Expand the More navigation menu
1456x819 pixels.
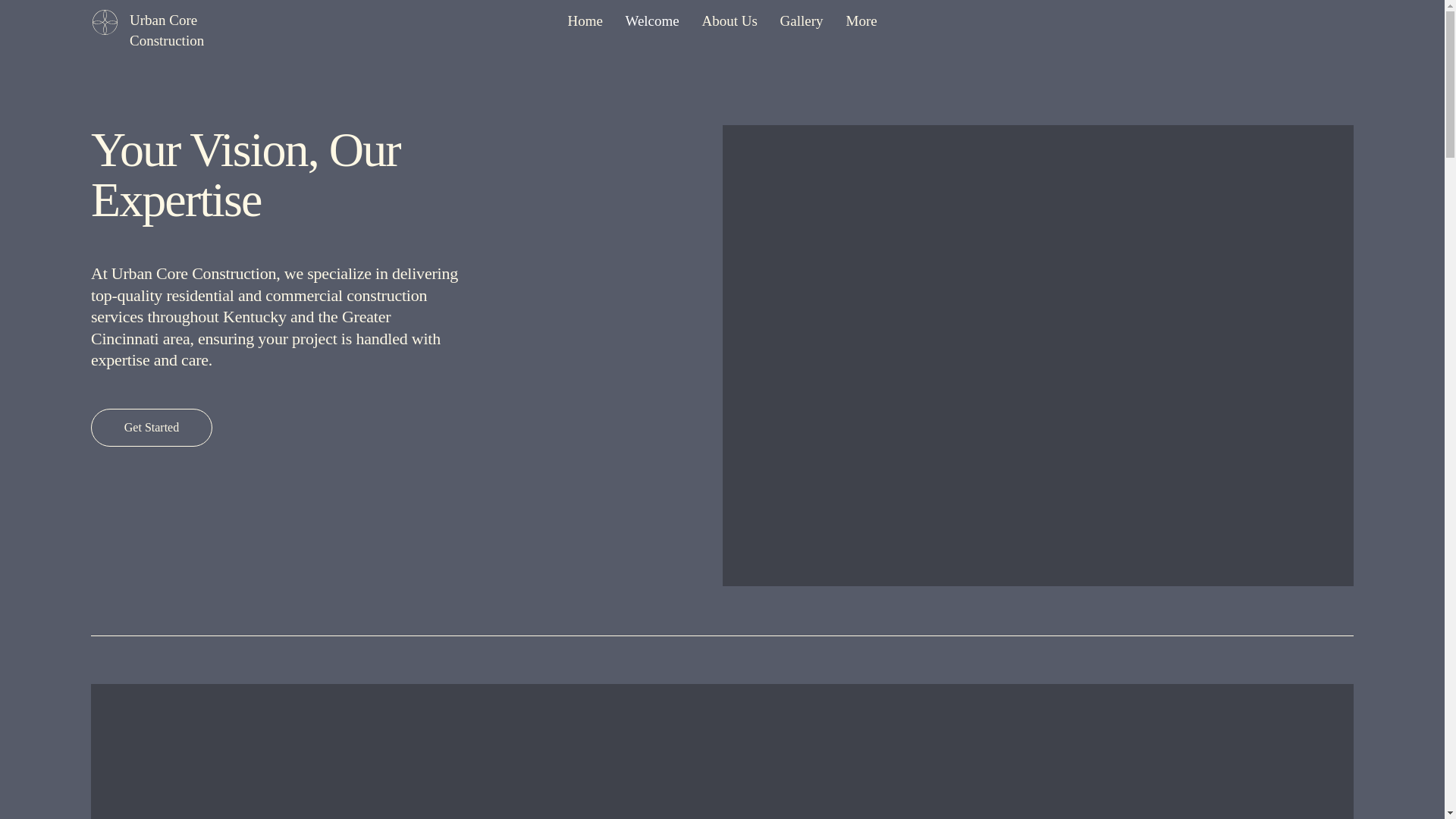861,21
